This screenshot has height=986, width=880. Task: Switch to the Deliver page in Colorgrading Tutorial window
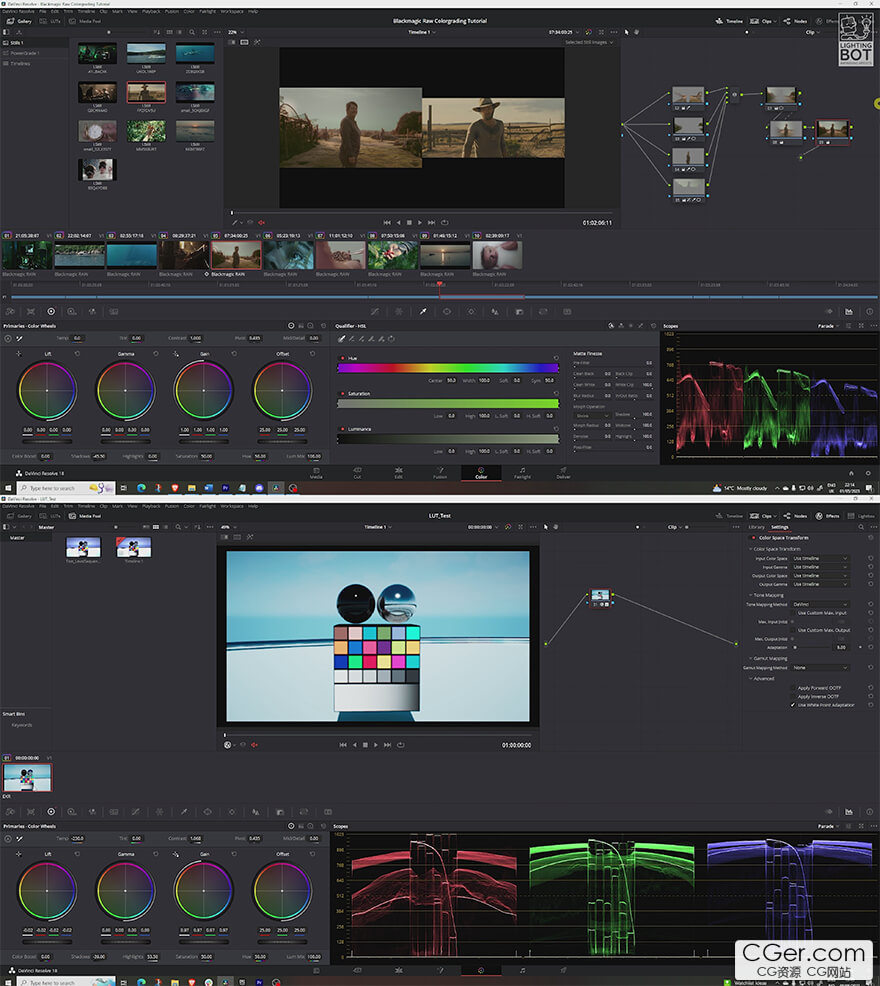click(564, 473)
